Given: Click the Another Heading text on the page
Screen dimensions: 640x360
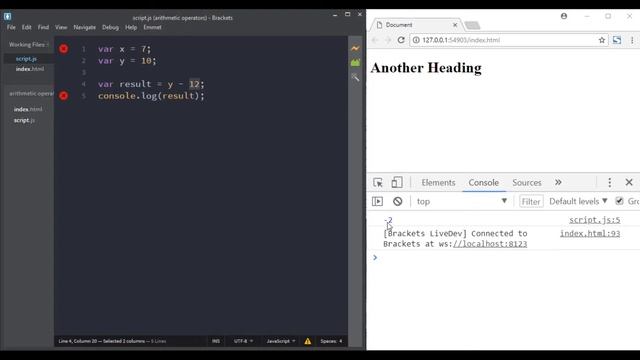Looking at the screenshot, I should 426,68.
